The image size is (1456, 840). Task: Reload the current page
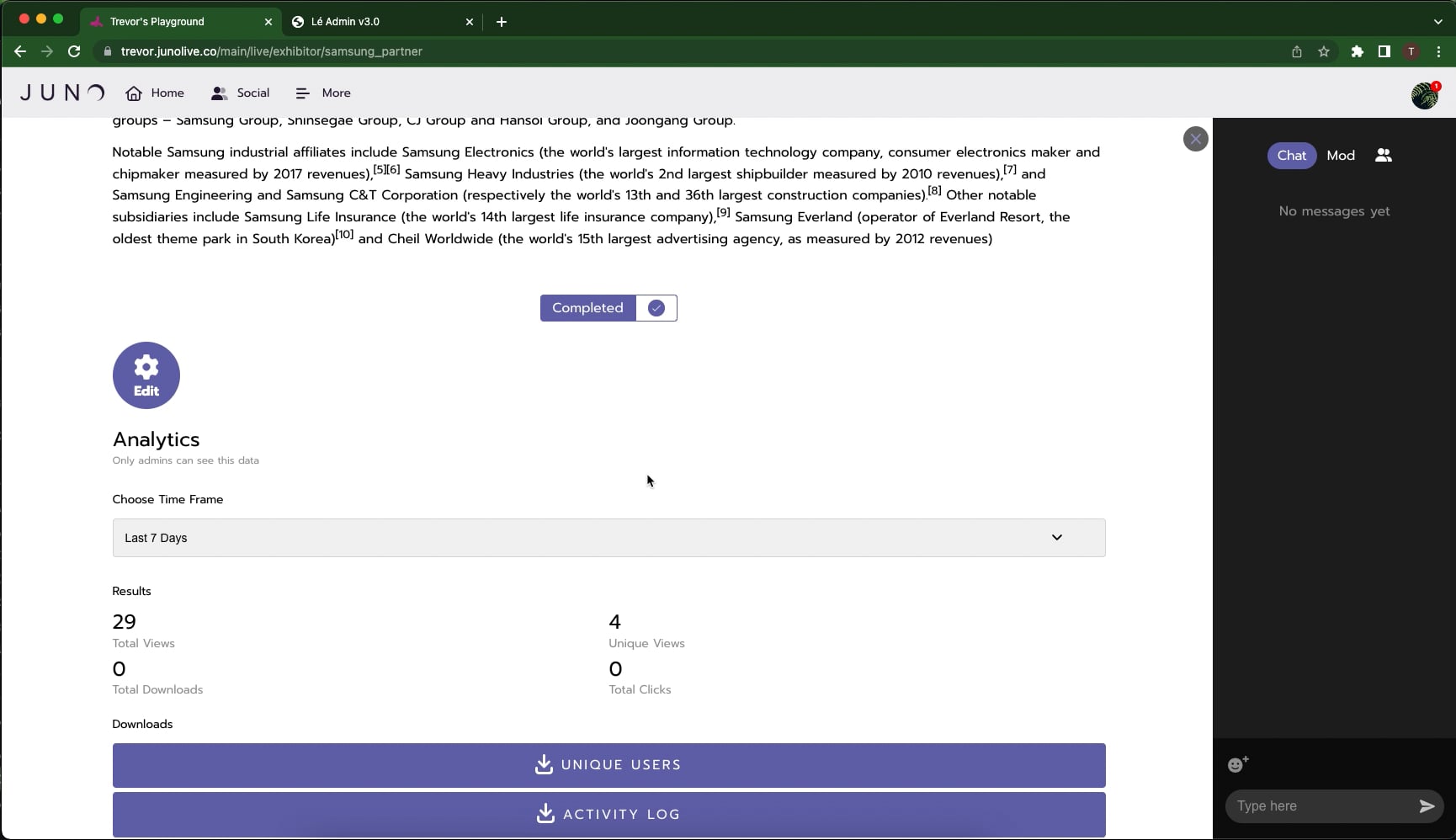74,51
